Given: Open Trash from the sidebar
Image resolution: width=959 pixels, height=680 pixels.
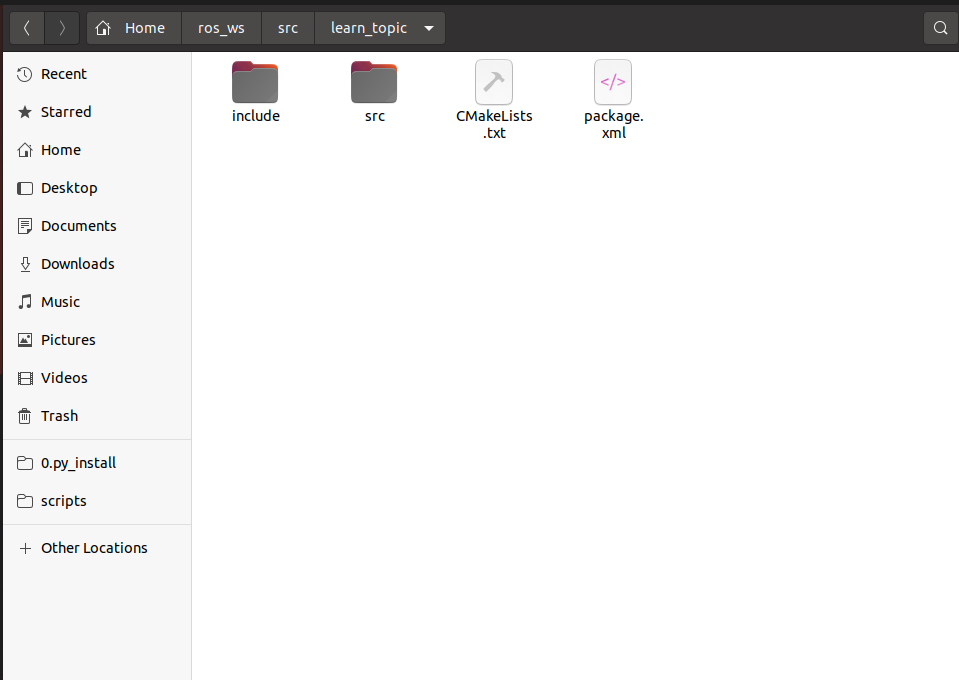Looking at the screenshot, I should click(97, 416).
